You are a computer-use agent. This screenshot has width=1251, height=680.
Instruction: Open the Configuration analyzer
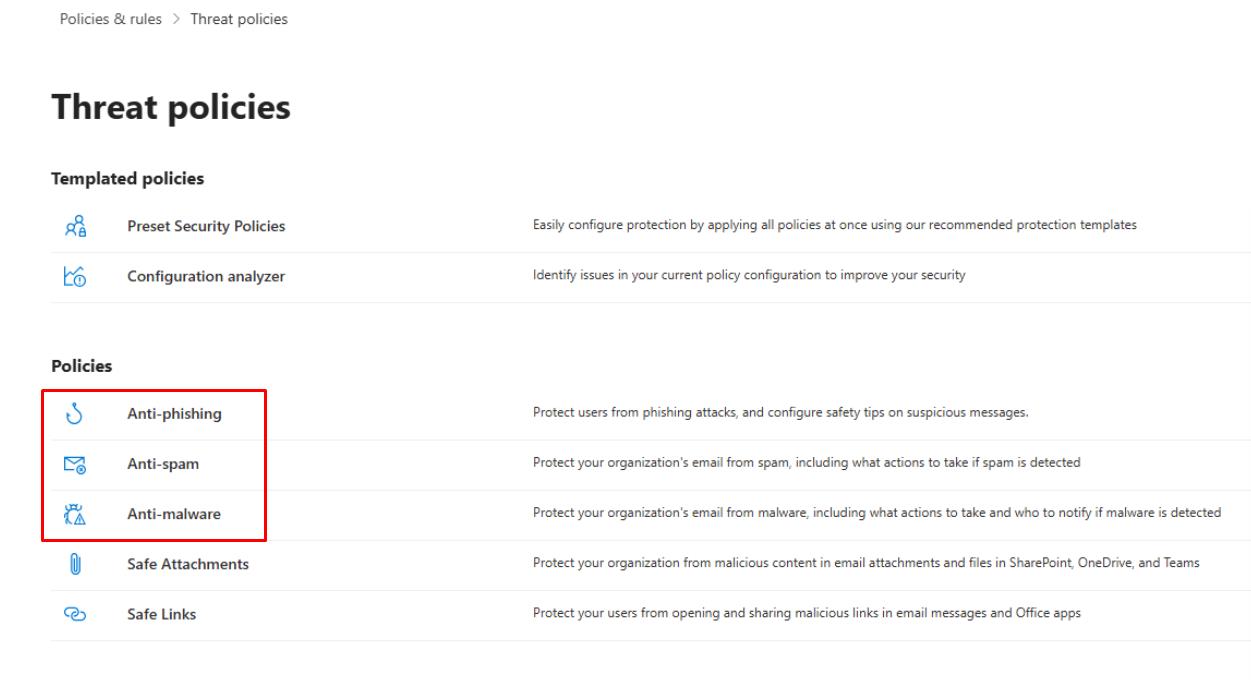click(x=206, y=277)
